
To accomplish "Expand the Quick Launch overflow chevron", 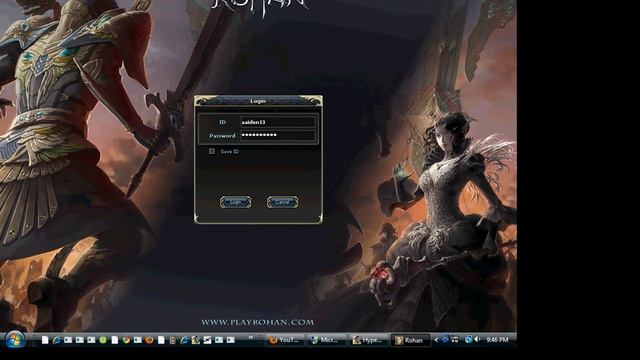I will (x=251, y=337).
